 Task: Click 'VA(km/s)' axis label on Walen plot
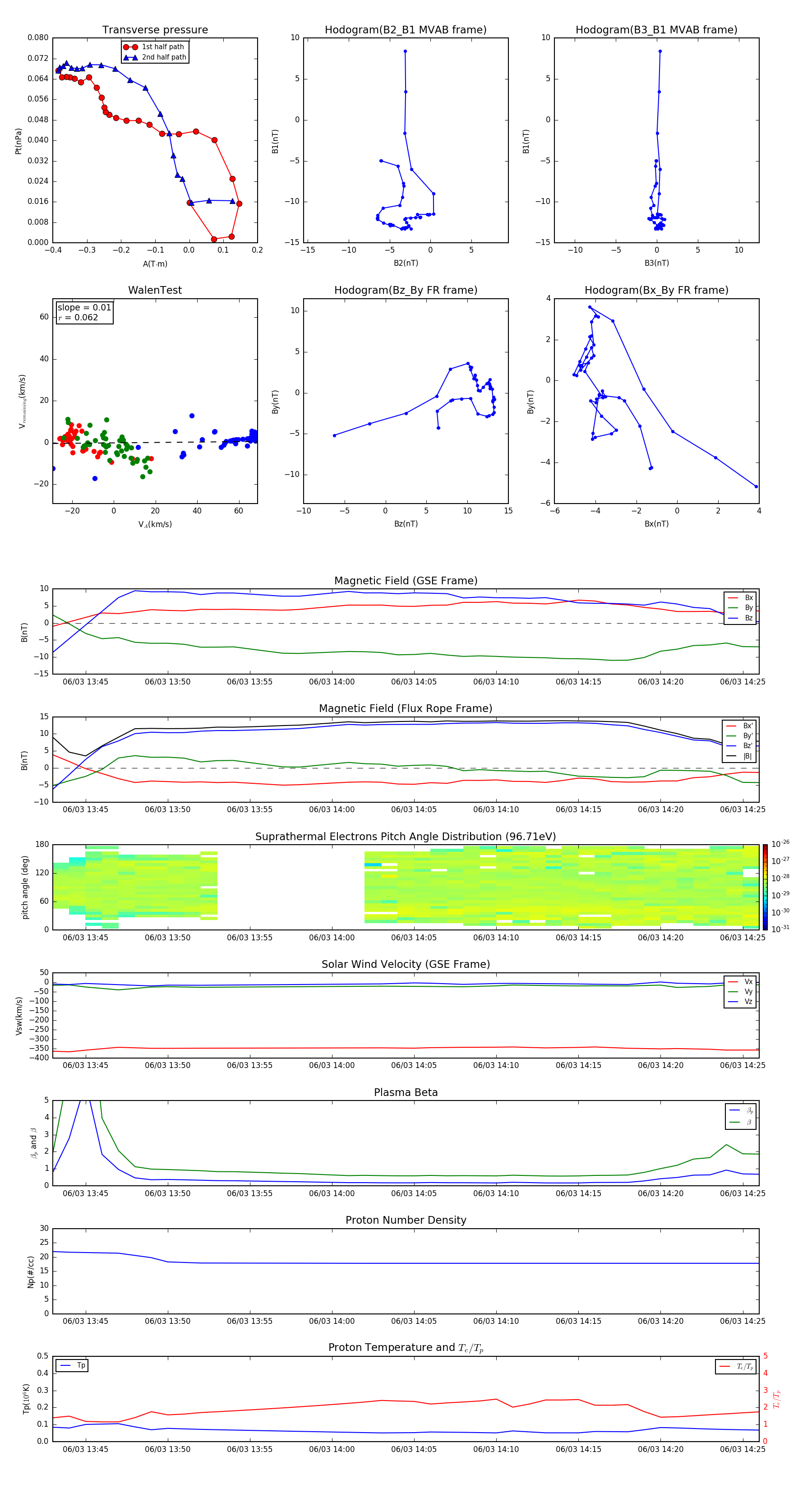pos(155,524)
